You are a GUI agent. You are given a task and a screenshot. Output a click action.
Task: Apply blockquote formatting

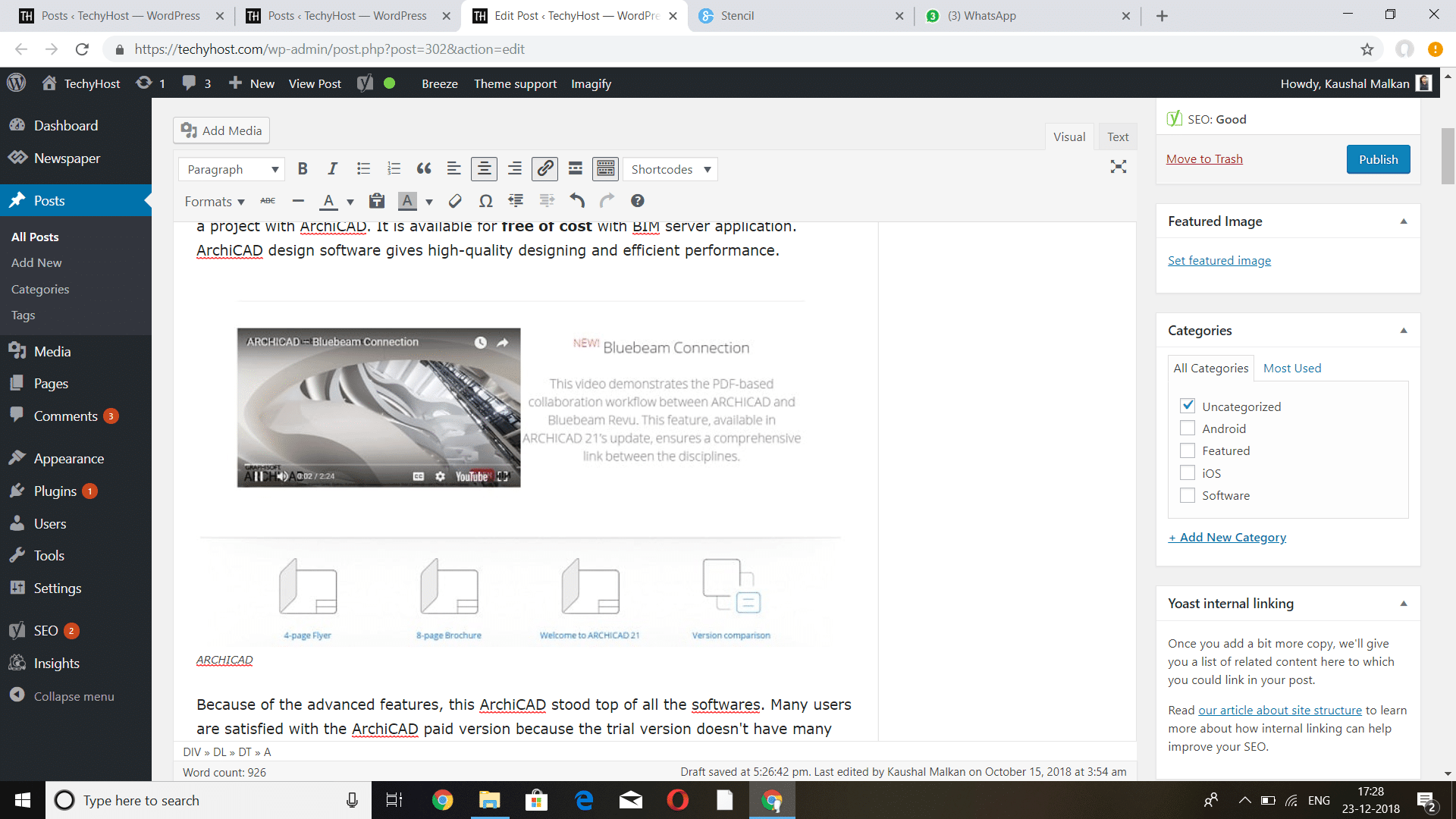pos(424,168)
